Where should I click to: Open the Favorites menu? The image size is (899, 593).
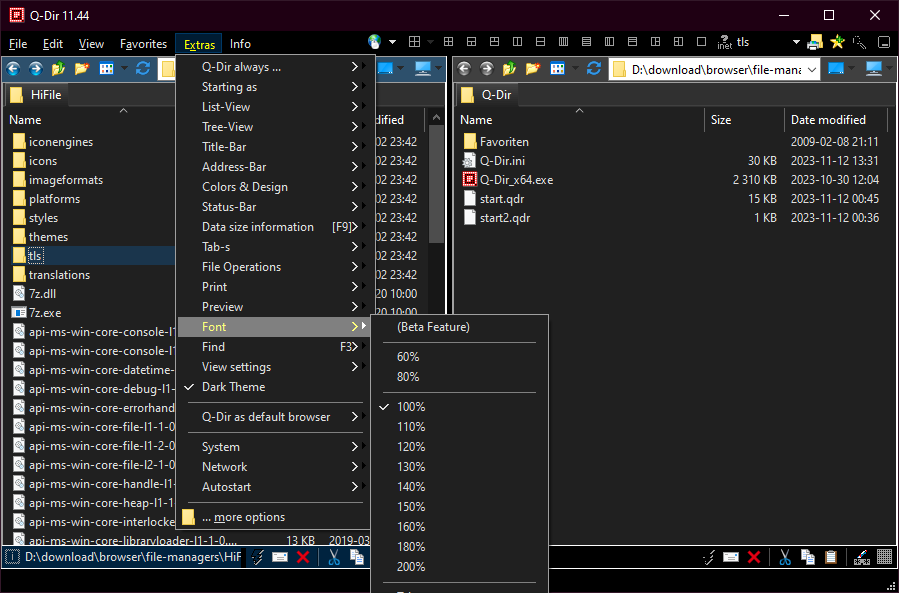click(x=143, y=44)
